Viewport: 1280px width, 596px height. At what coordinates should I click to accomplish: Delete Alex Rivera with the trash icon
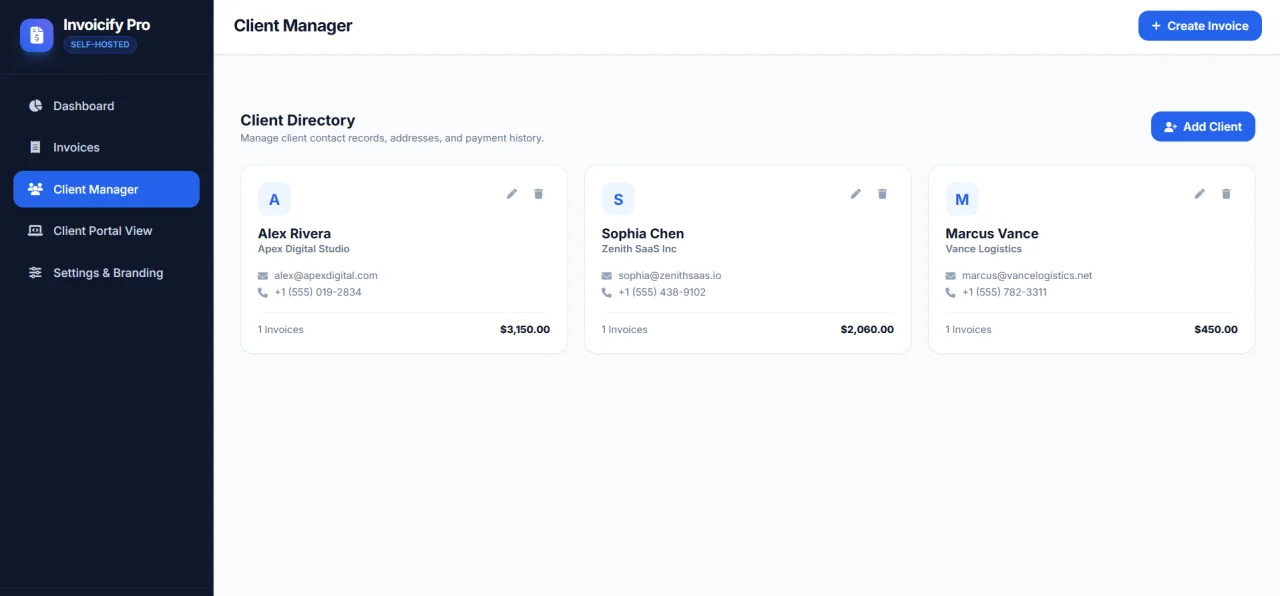pyautogui.click(x=538, y=194)
